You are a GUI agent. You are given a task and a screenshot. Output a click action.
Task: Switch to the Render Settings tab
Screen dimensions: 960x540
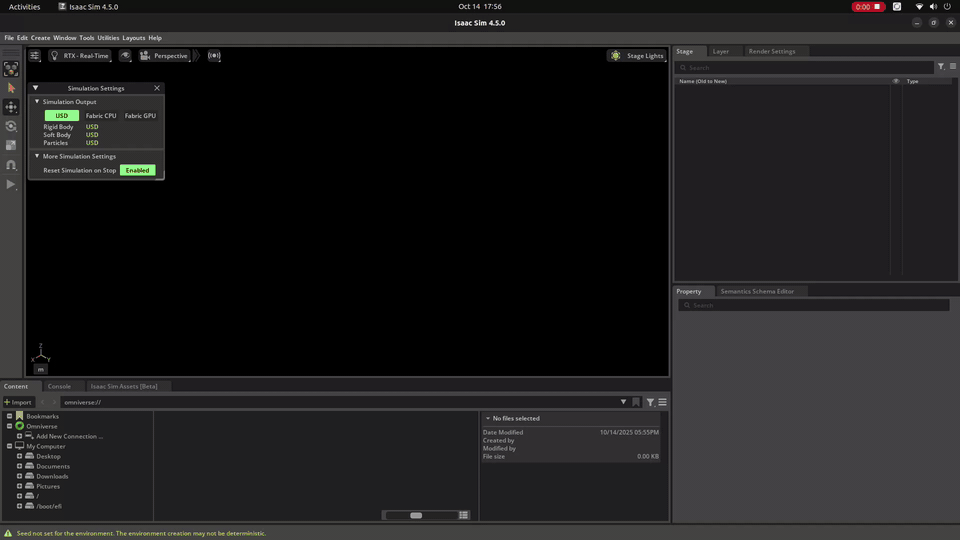pyautogui.click(x=771, y=51)
